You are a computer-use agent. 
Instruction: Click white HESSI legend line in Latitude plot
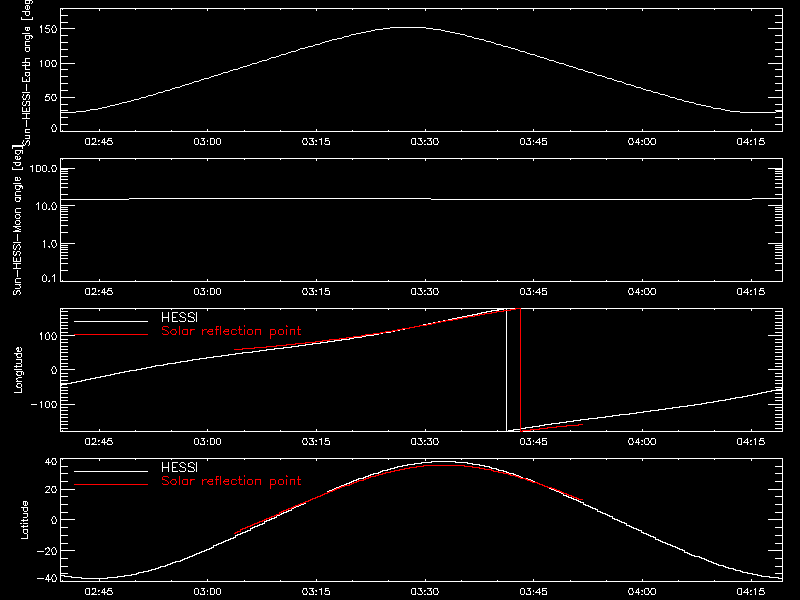click(x=111, y=471)
